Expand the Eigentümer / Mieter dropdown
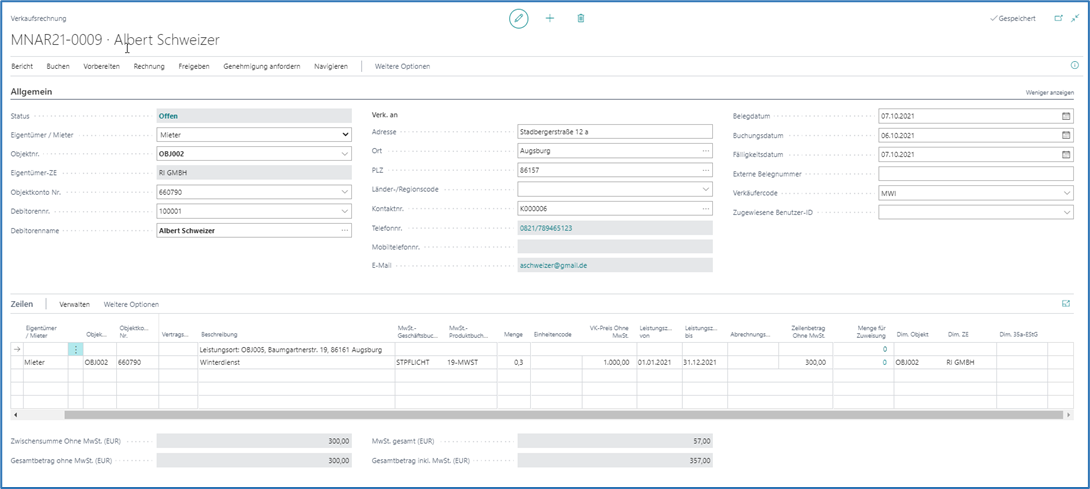Image resolution: width=1090 pixels, height=489 pixels. (x=345, y=135)
